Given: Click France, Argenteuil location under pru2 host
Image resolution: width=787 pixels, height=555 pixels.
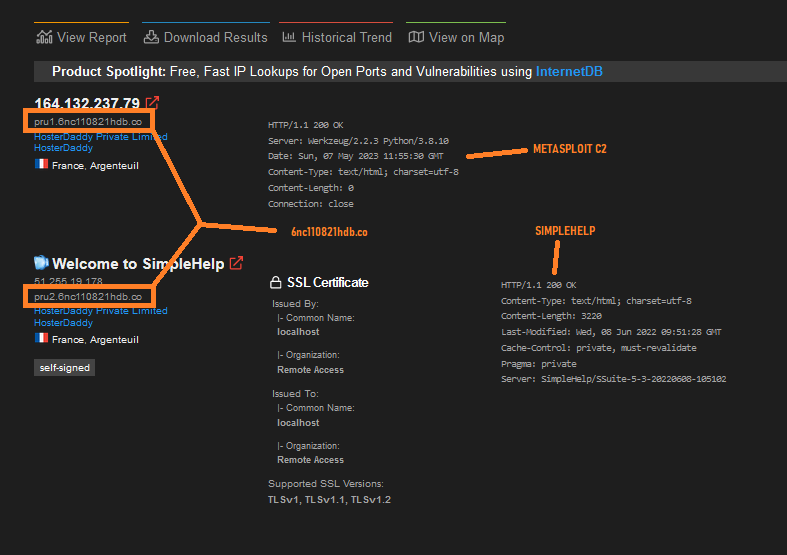Looking at the screenshot, I should (95, 340).
